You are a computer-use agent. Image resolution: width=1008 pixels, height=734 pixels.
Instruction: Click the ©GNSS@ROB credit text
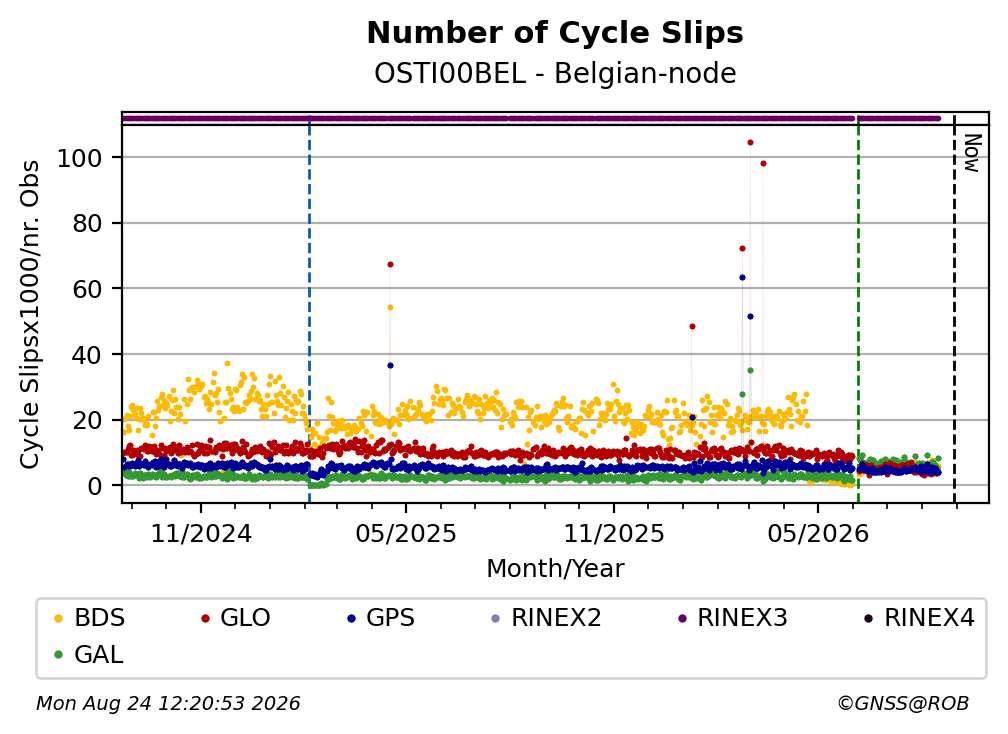point(903,704)
